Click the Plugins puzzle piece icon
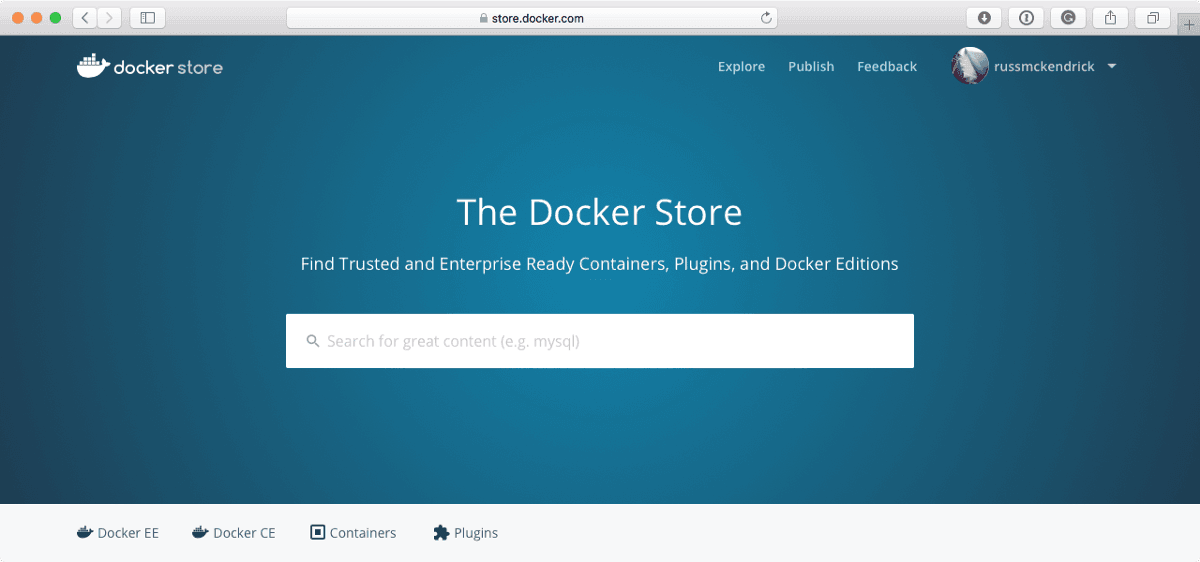The image size is (1200, 562). (x=441, y=533)
